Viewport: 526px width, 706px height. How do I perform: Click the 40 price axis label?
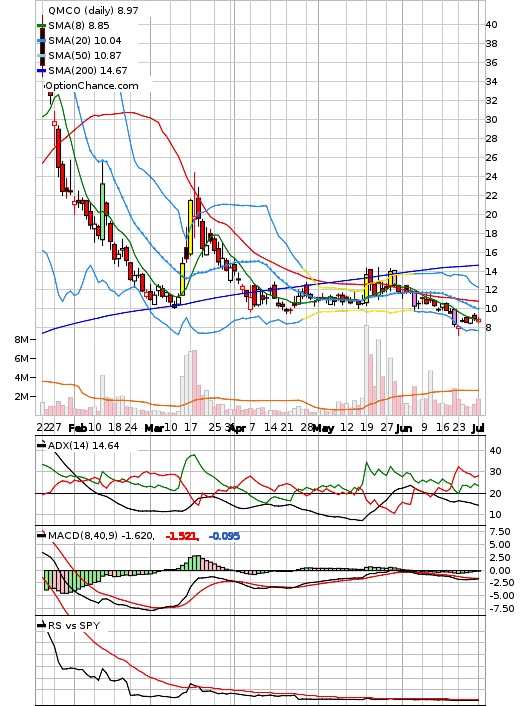click(491, 25)
